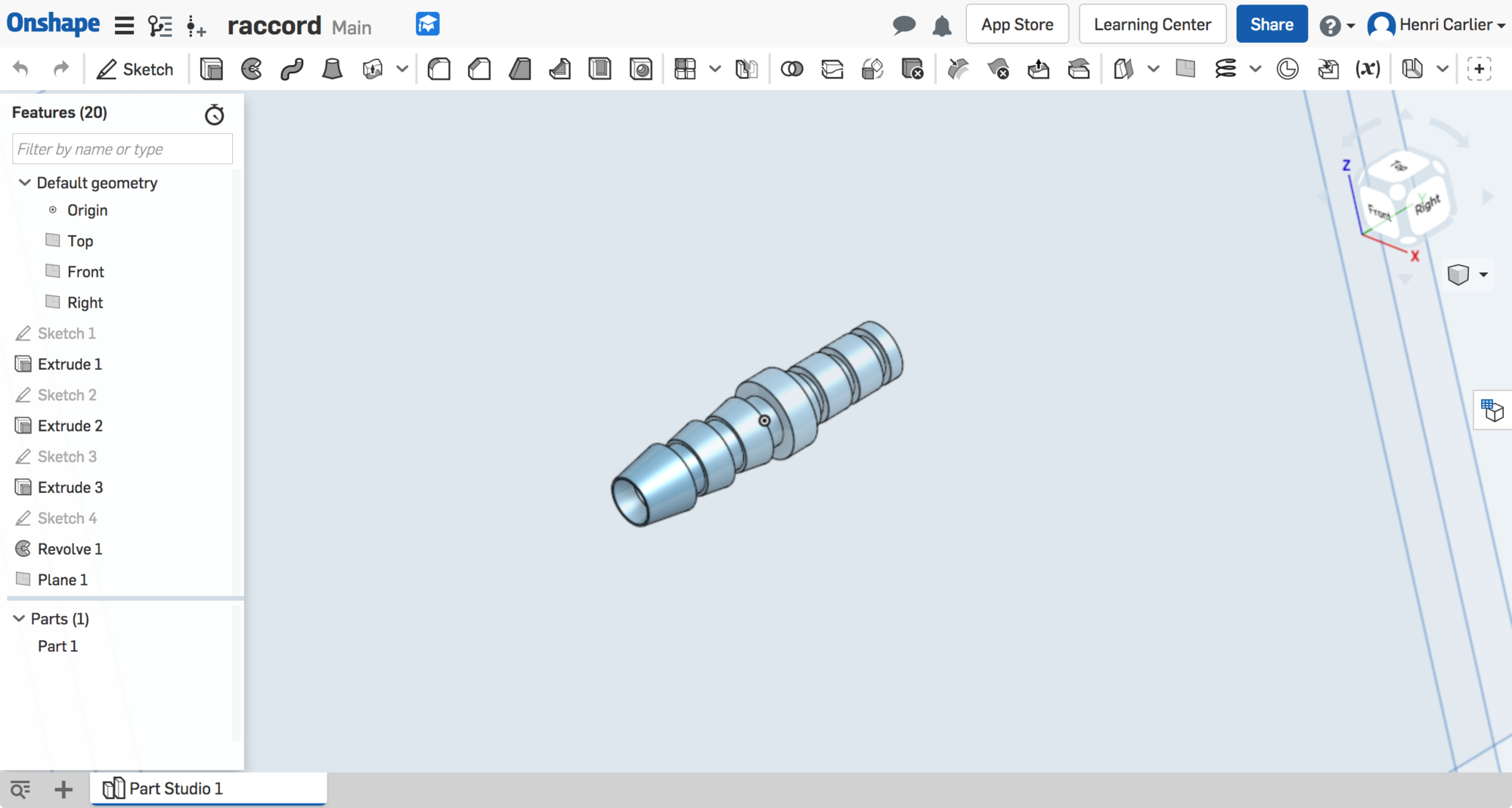Show regeneration times stopwatch icon

coord(215,114)
